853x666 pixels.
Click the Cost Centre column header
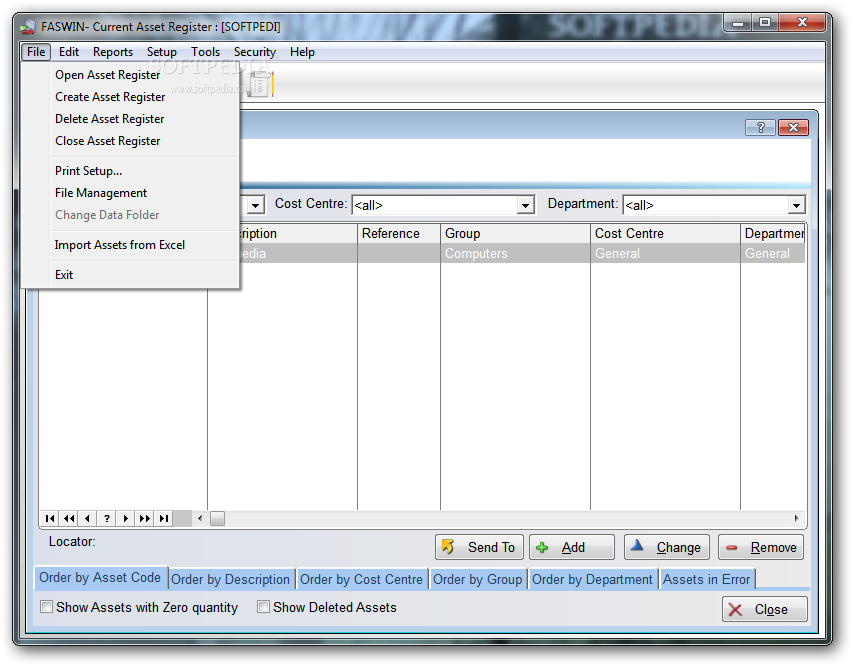pyautogui.click(x=665, y=233)
